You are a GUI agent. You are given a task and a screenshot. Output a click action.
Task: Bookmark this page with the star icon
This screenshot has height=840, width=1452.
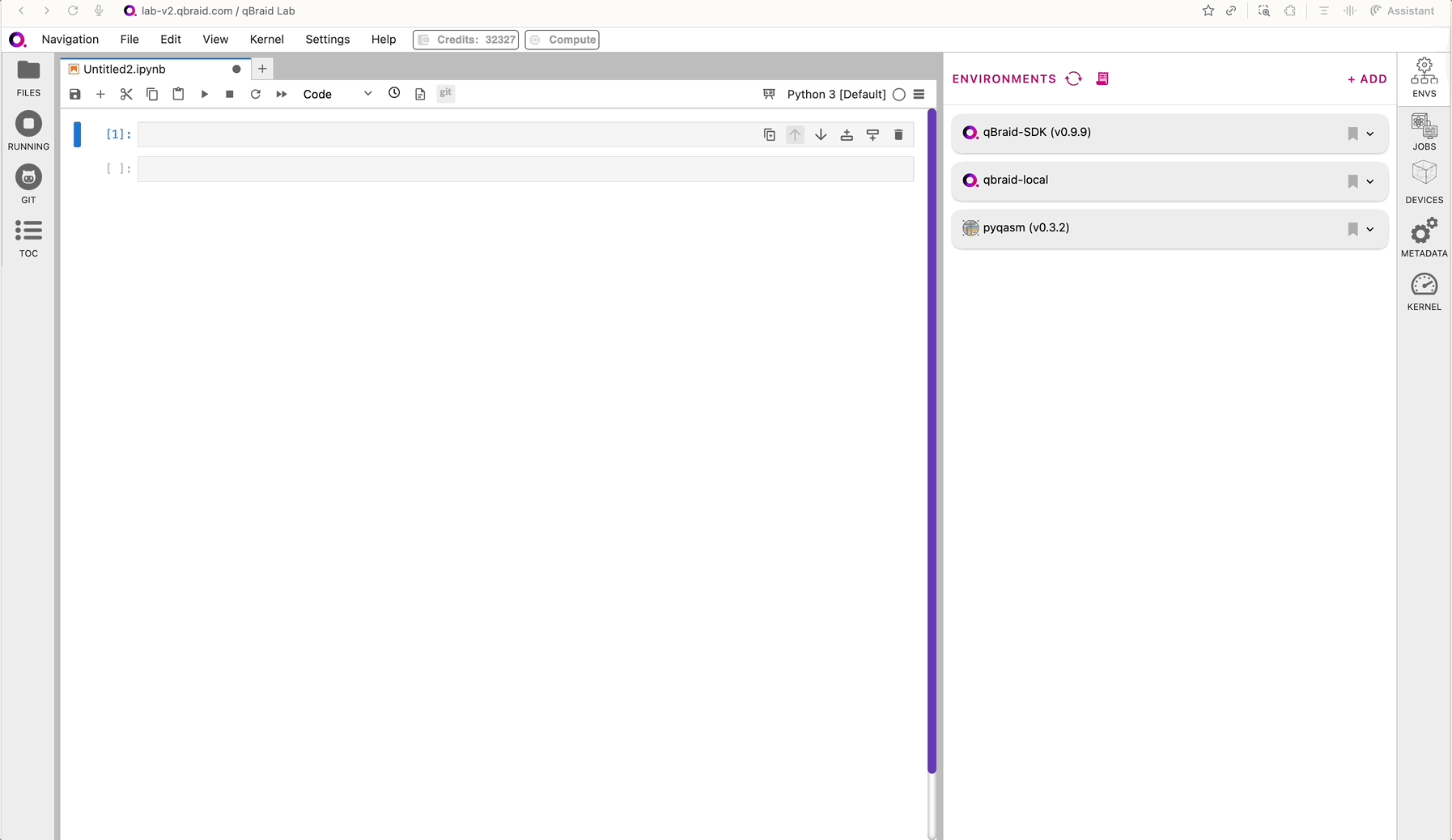(1208, 11)
